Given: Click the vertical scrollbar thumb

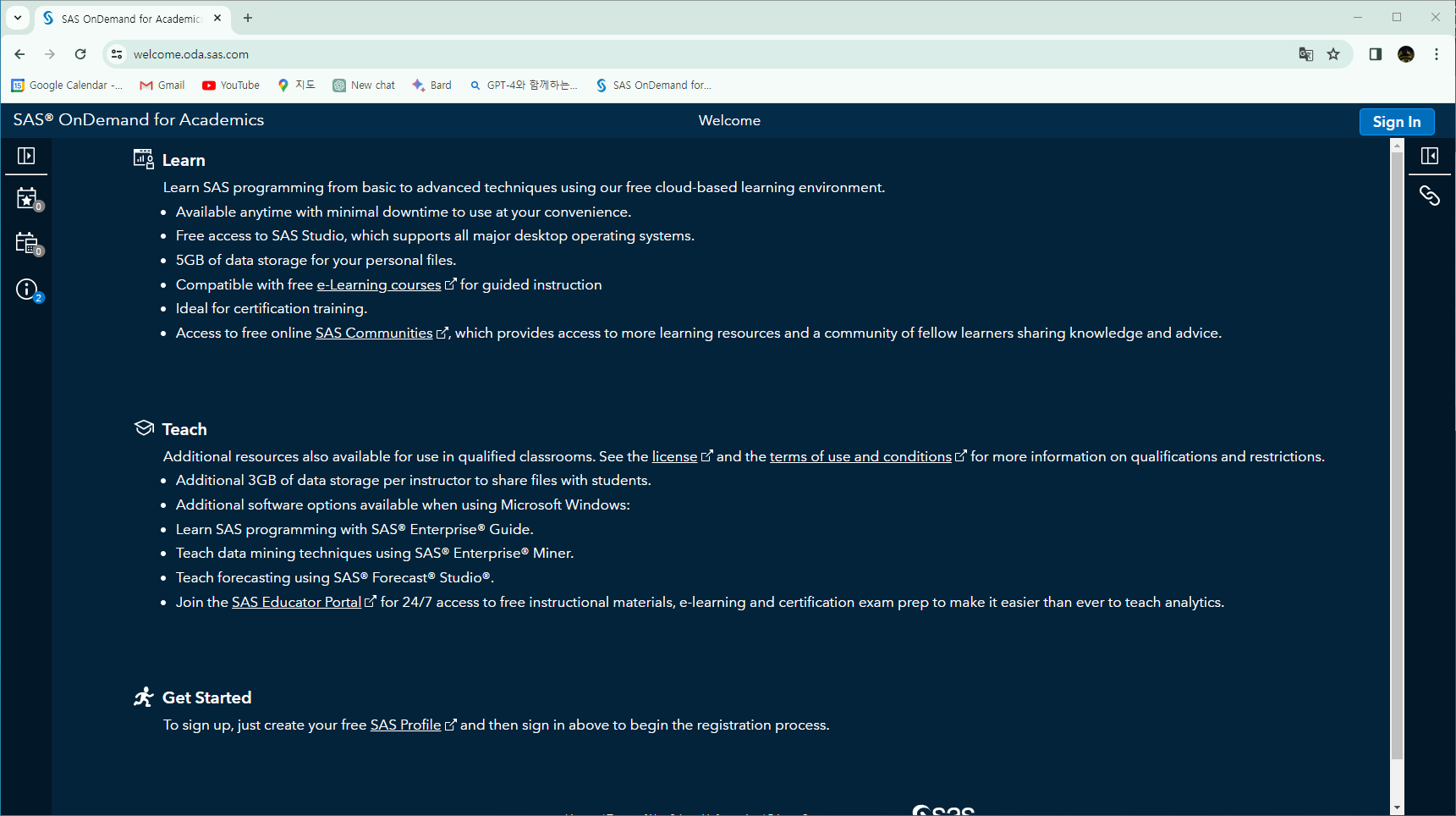Looking at the screenshot, I should [1397, 455].
